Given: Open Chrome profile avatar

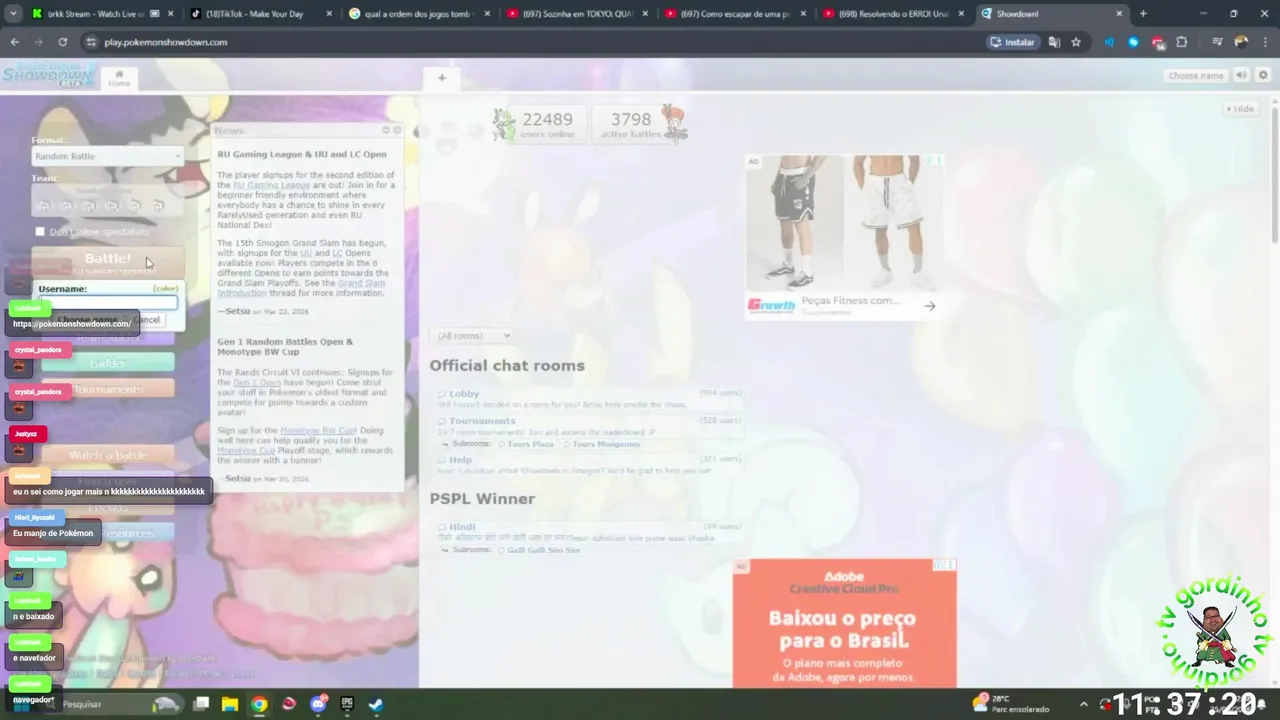Looking at the screenshot, I should click(1241, 42).
